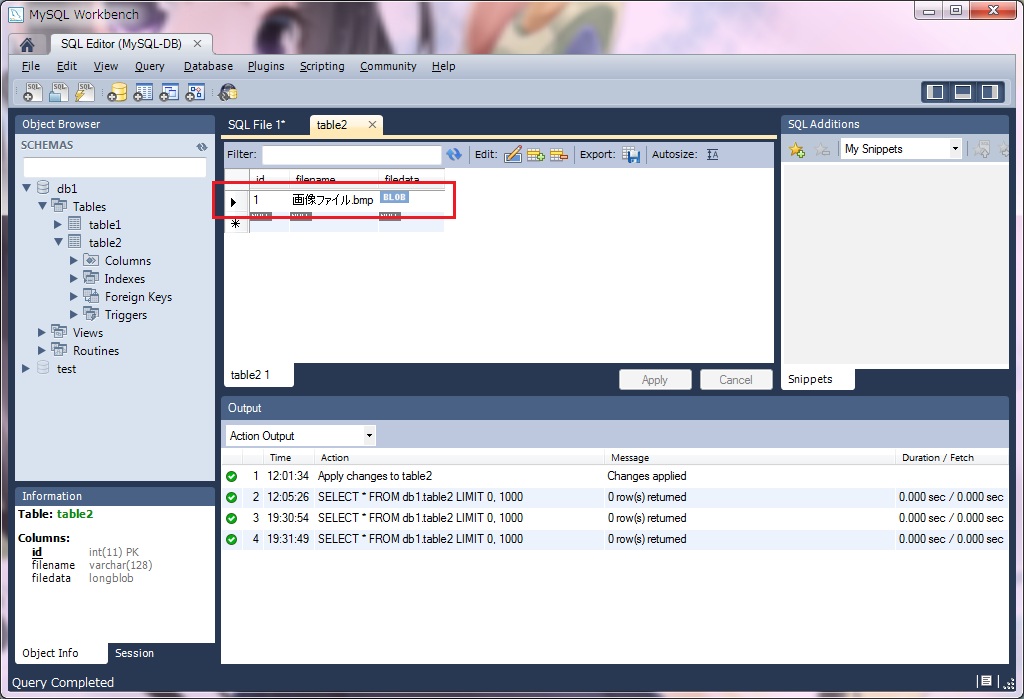The height and width of the screenshot is (699, 1024).
Task: Insert a new row with the Edit icon
Action: 536,155
